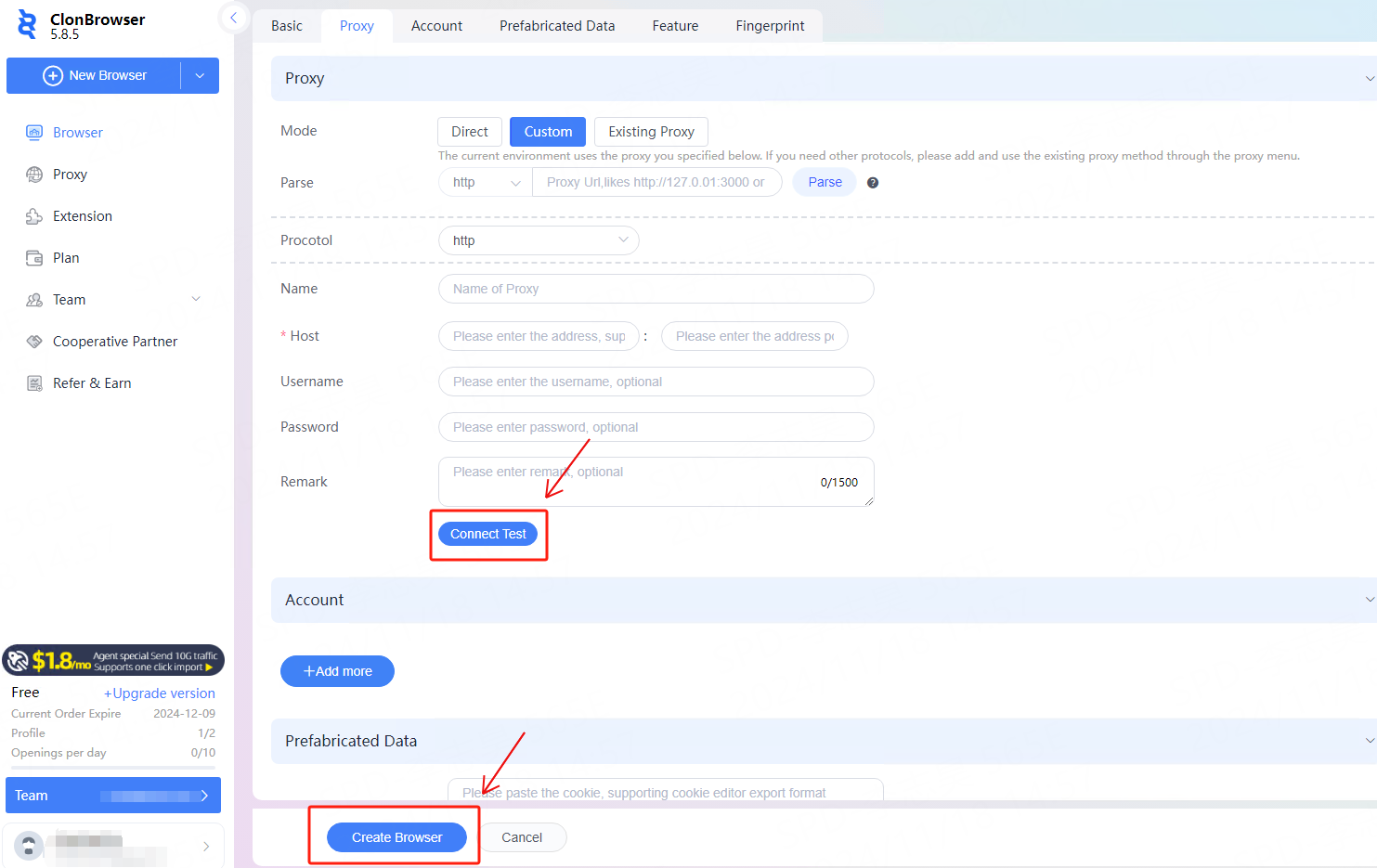The width and height of the screenshot is (1377, 868).
Task: Expand the New Browser dropdown arrow
Action: pos(200,75)
